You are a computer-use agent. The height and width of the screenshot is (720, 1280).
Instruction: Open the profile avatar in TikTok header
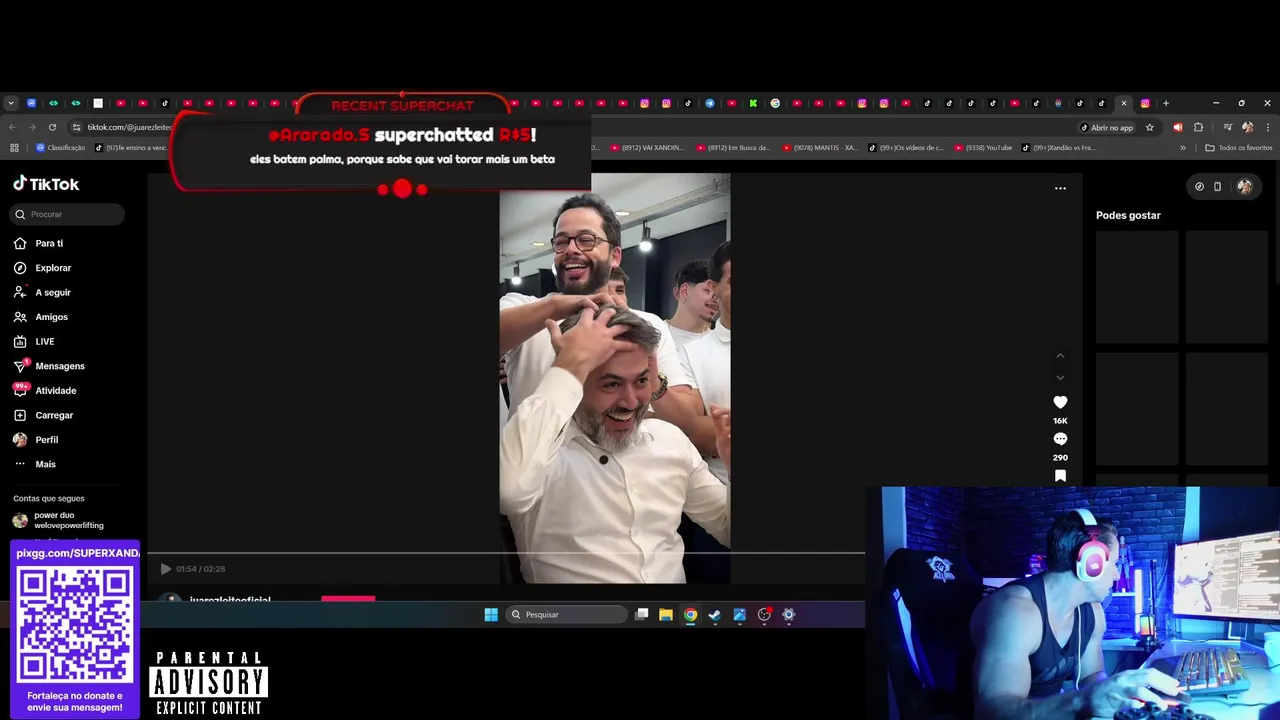click(1245, 186)
